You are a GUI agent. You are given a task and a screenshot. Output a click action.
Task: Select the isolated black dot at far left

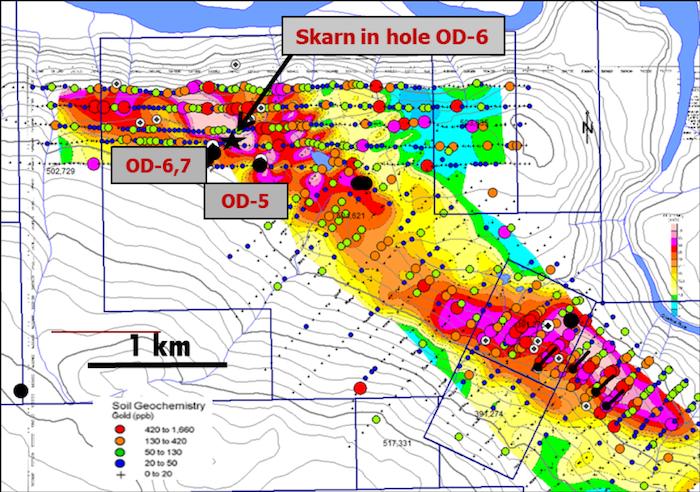point(19,389)
